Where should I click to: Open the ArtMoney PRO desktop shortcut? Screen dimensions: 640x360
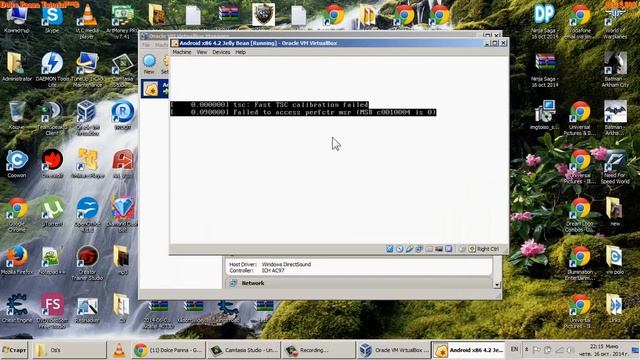pos(122,21)
